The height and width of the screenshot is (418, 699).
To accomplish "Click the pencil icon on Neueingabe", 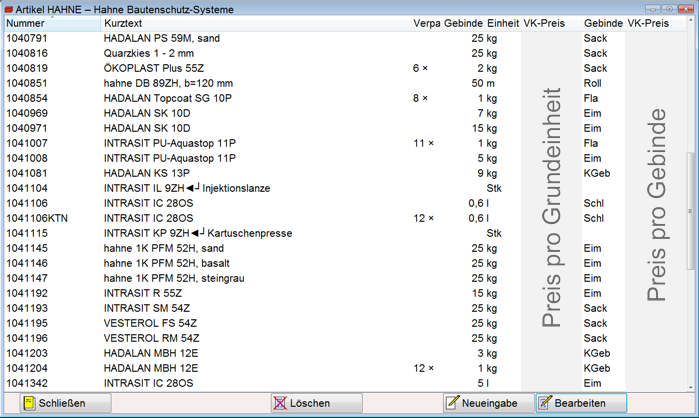I will click(452, 402).
